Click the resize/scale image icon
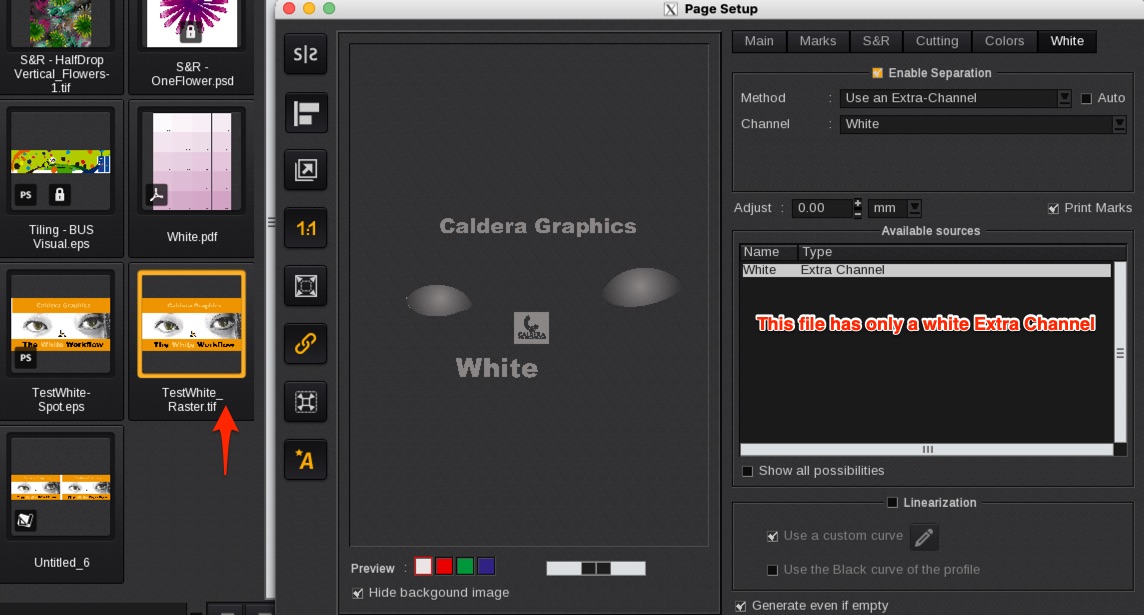Viewport: 1144px width, 615px height. pyautogui.click(x=305, y=170)
